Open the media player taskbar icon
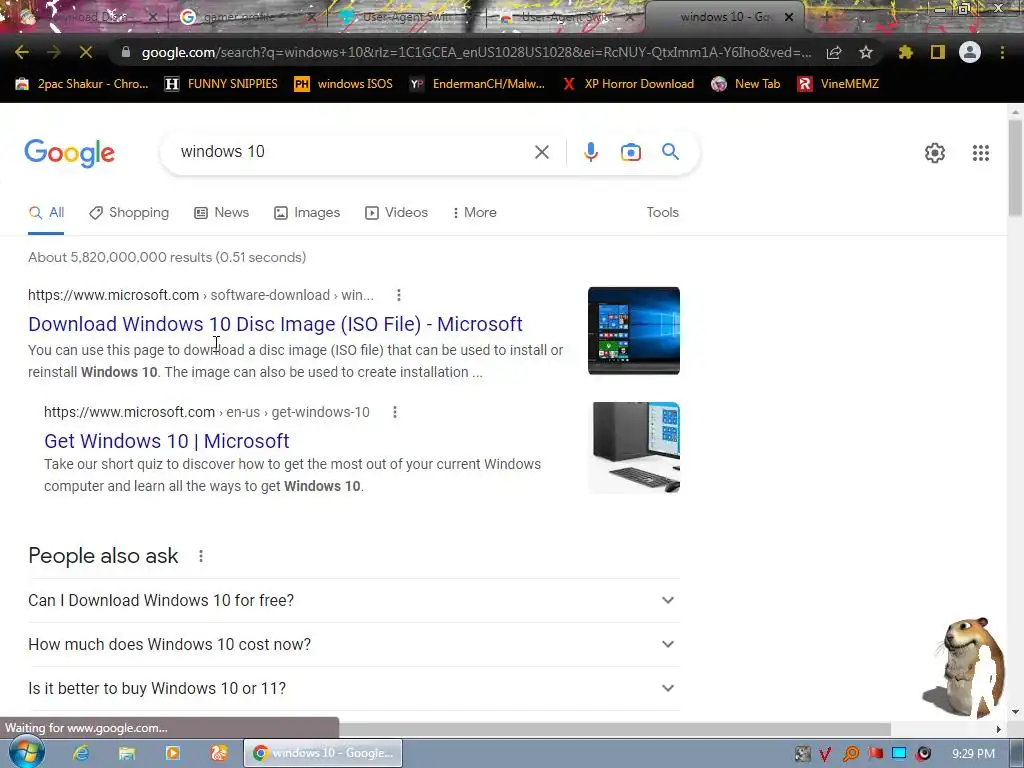1024x768 pixels. (172, 753)
